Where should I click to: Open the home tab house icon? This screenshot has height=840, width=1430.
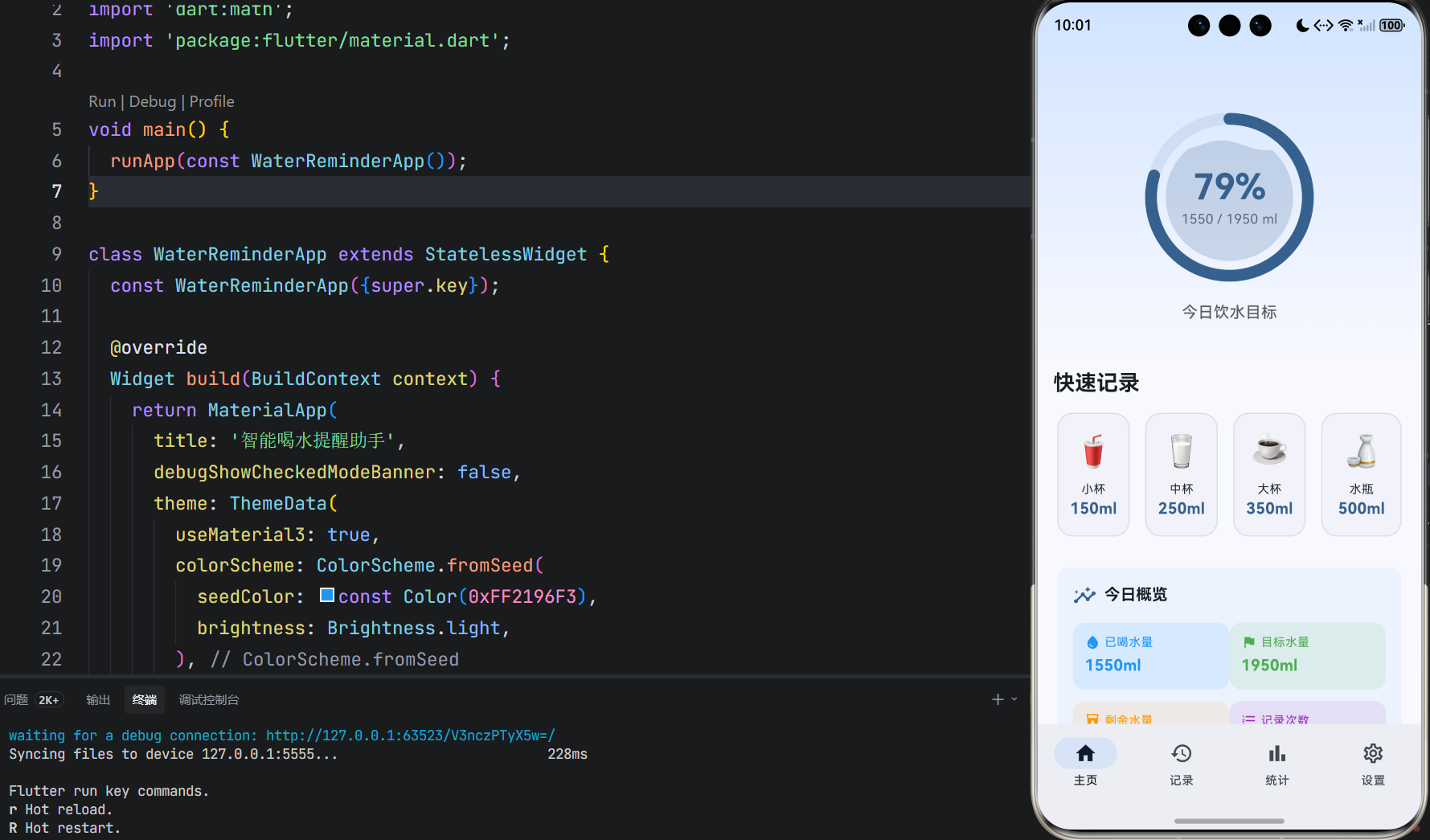click(x=1085, y=753)
